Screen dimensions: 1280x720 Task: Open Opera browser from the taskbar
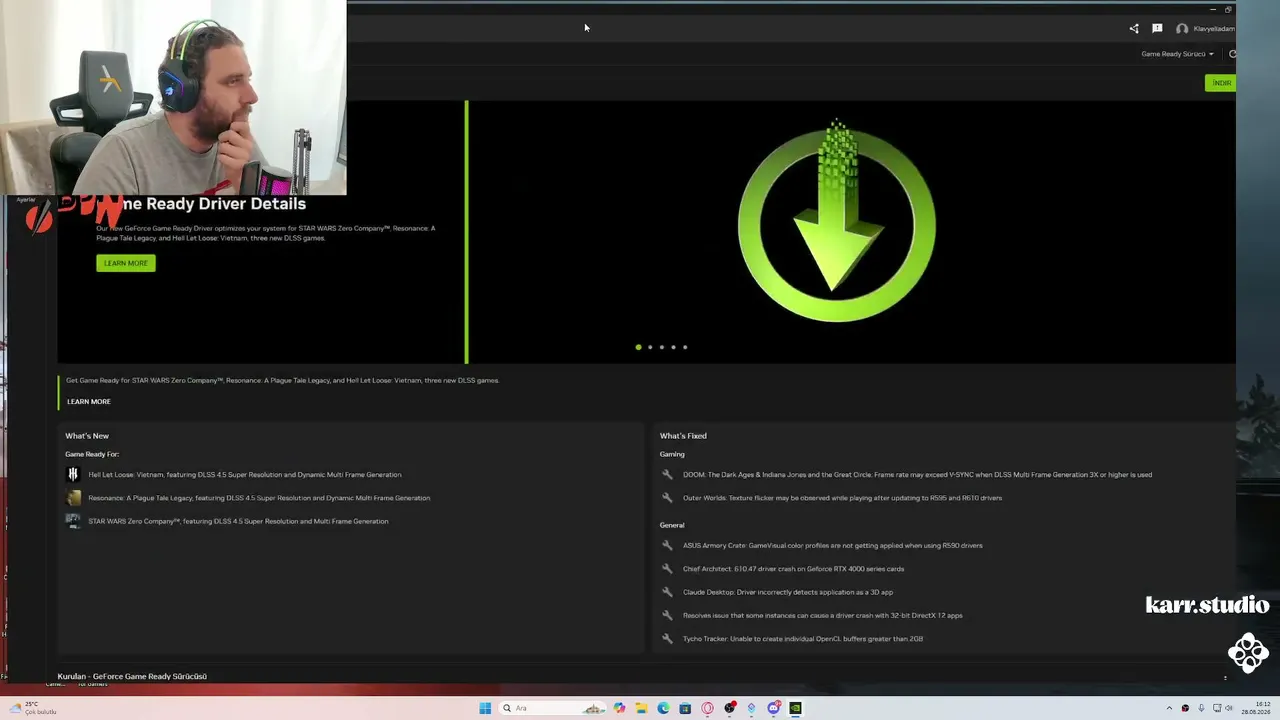707,708
